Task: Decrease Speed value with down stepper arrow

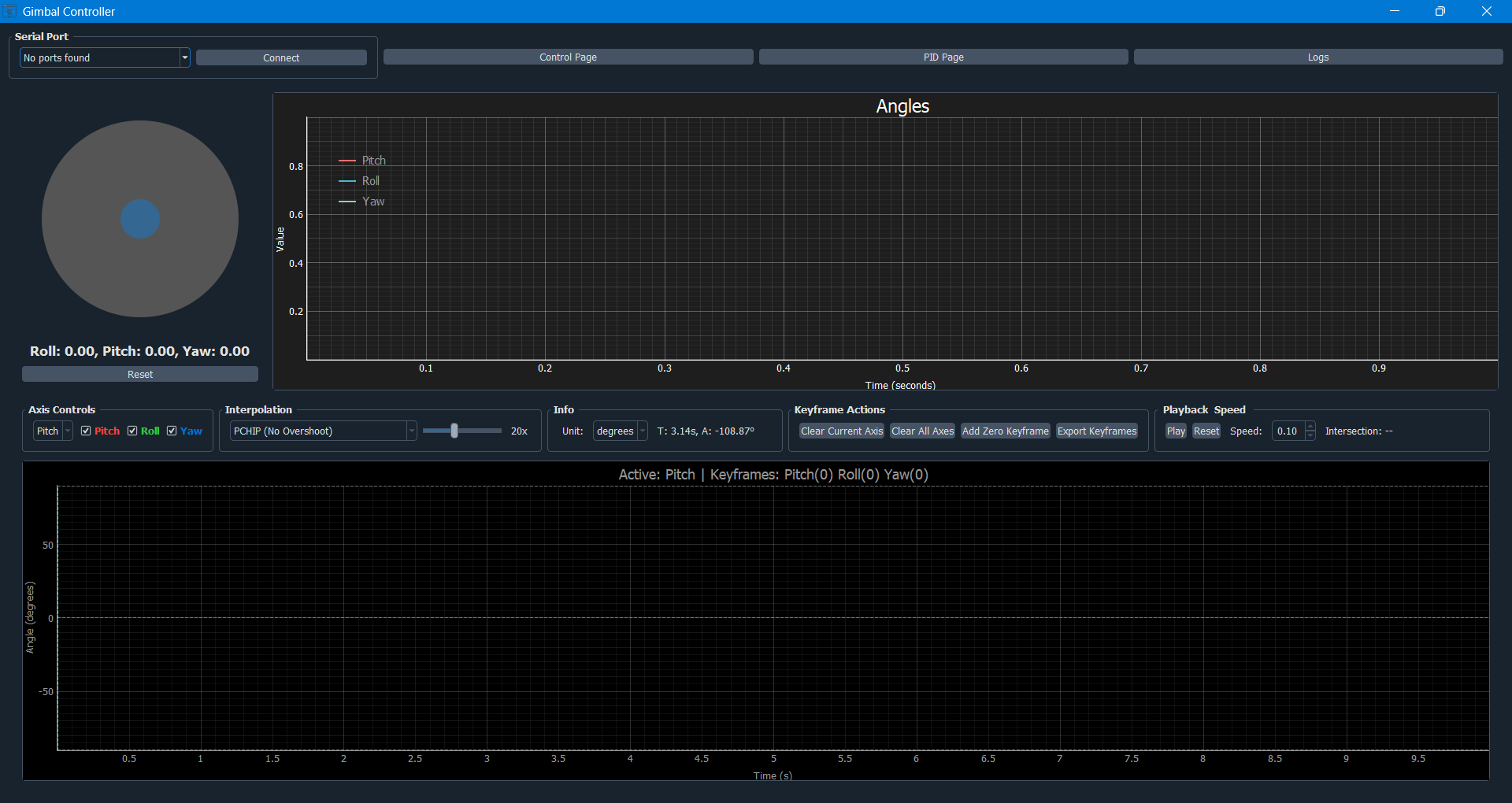Action: pos(1310,435)
